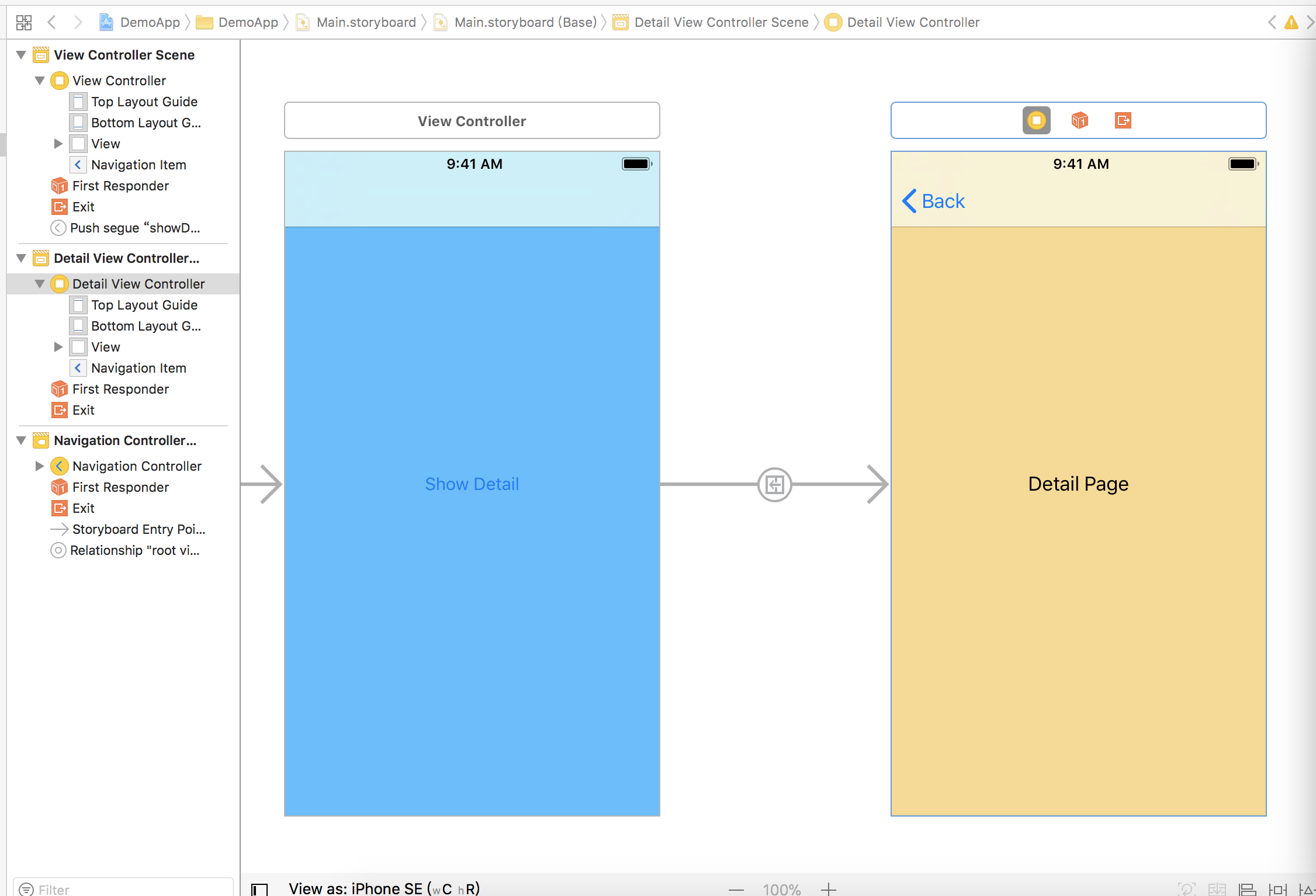Expand the Navigation Controller tree item
The width and height of the screenshot is (1316, 896).
(x=39, y=466)
